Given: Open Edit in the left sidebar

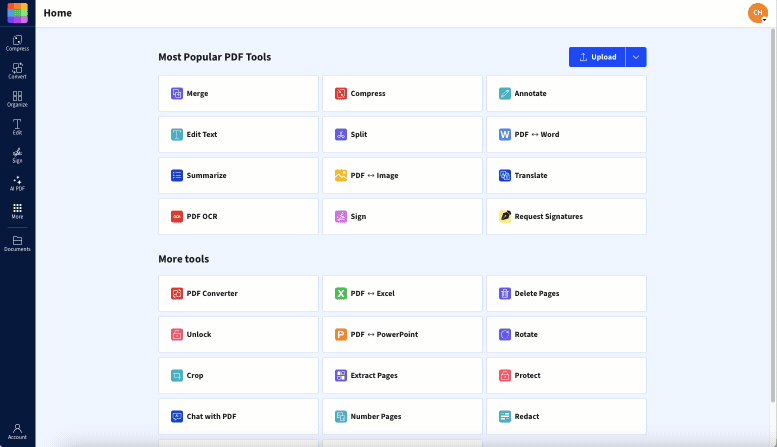Looking at the screenshot, I should point(17,127).
